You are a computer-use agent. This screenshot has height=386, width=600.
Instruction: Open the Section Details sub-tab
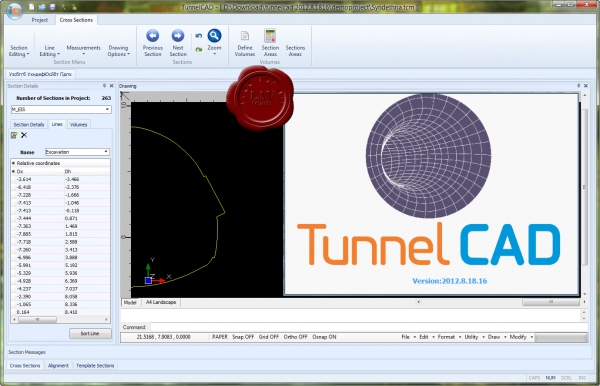click(x=29, y=125)
